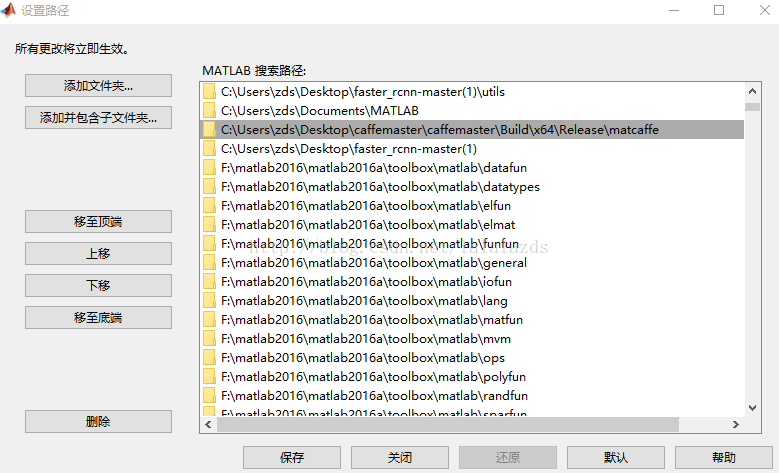Click the horizontal scrollbar thumb
The image size is (779, 473).
[448, 424]
